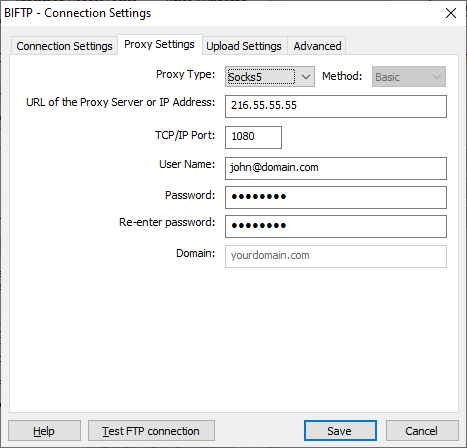Screen dimensions: 467x448
Task: Click the Method dropdown arrow
Action: (437, 77)
